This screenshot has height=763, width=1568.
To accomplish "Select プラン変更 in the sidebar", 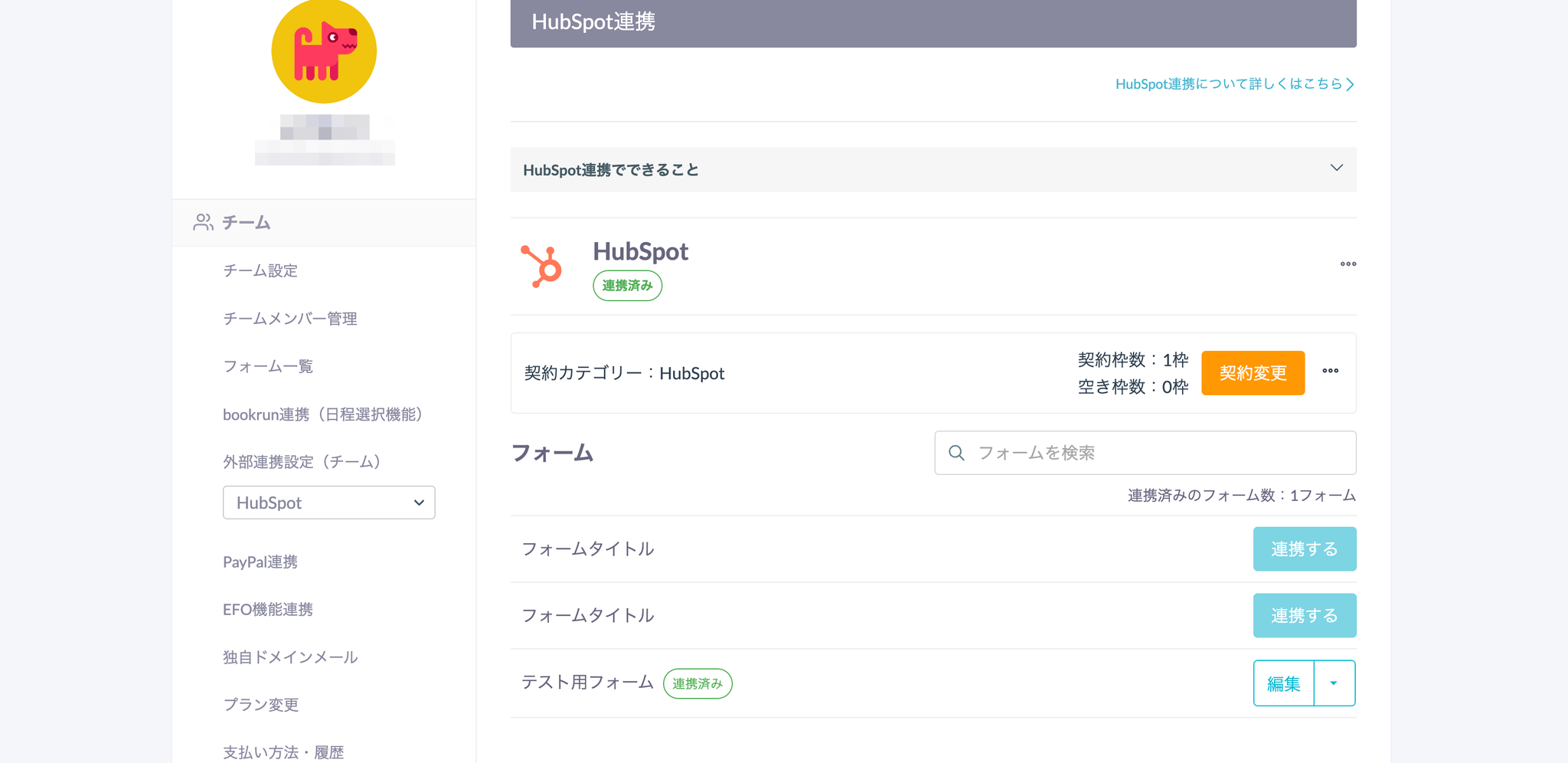I will click(261, 705).
